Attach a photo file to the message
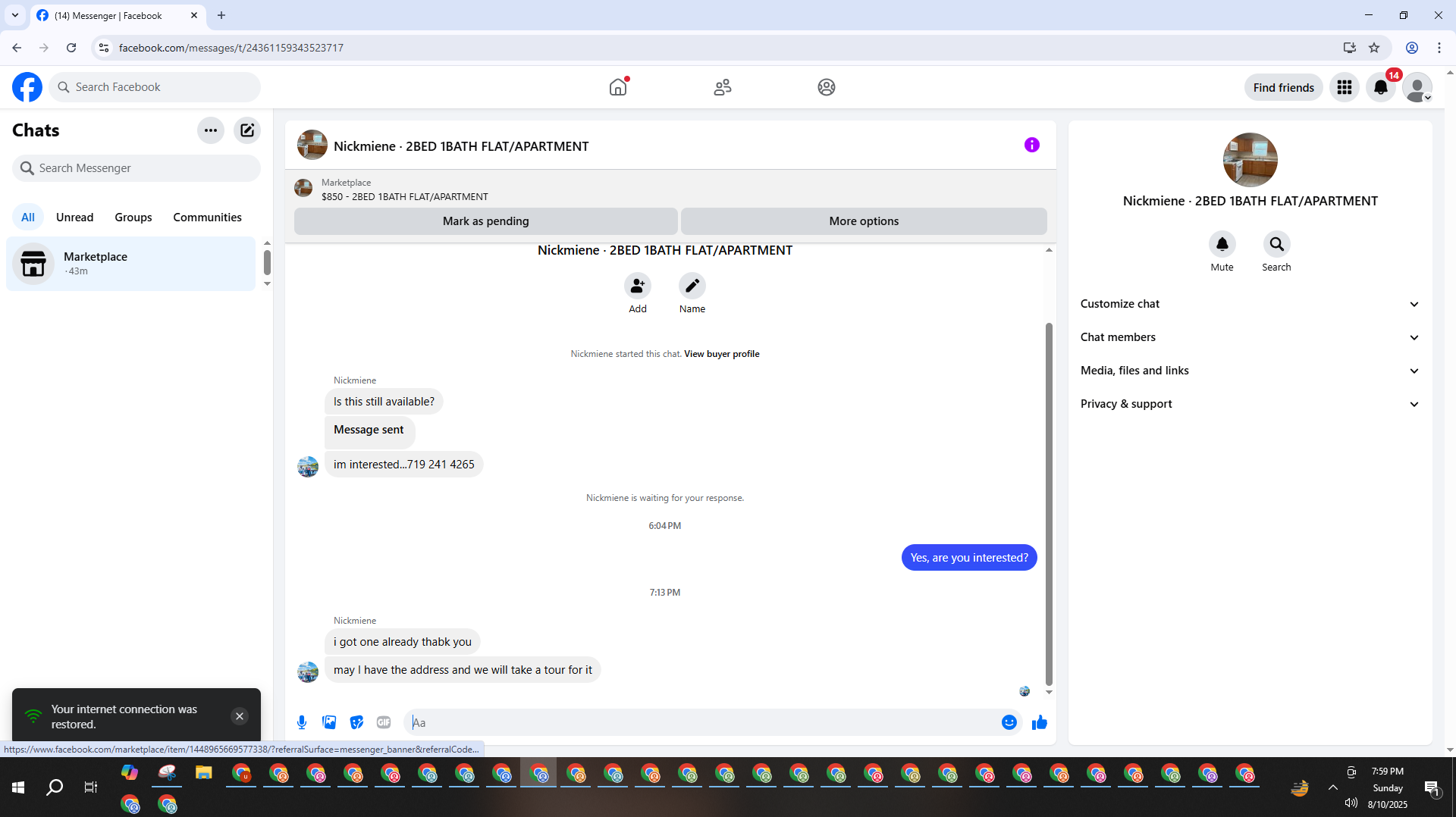Viewport: 1456px width, 817px height. point(329,722)
